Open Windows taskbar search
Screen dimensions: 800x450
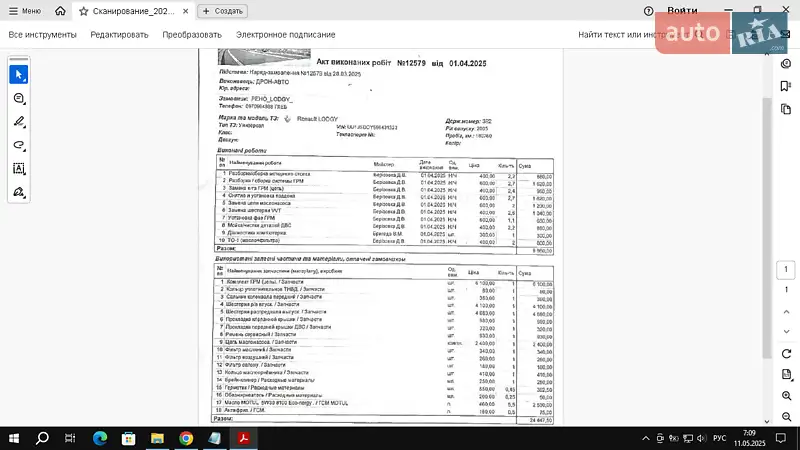[42, 438]
